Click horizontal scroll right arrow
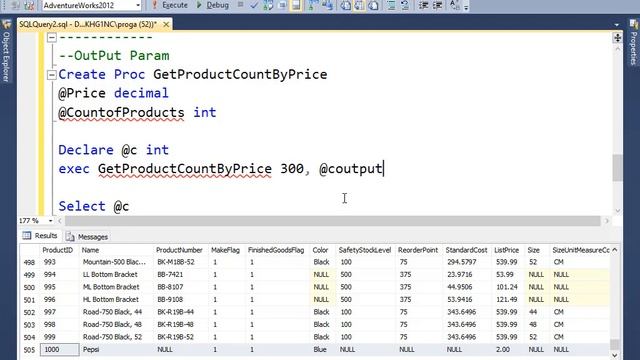 [606, 221]
